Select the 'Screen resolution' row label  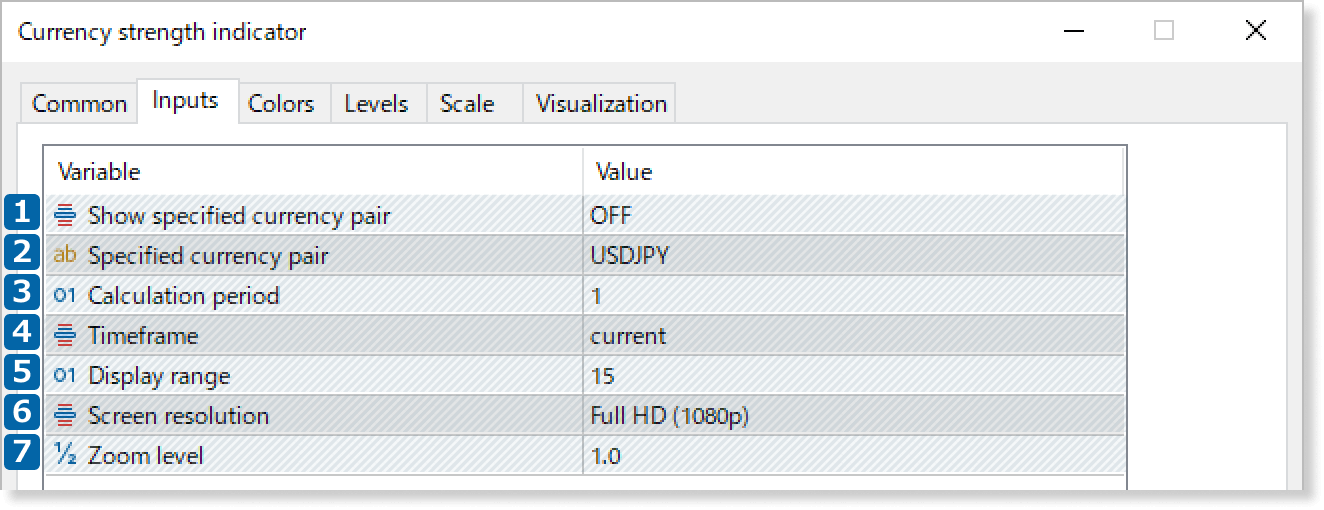(178, 415)
